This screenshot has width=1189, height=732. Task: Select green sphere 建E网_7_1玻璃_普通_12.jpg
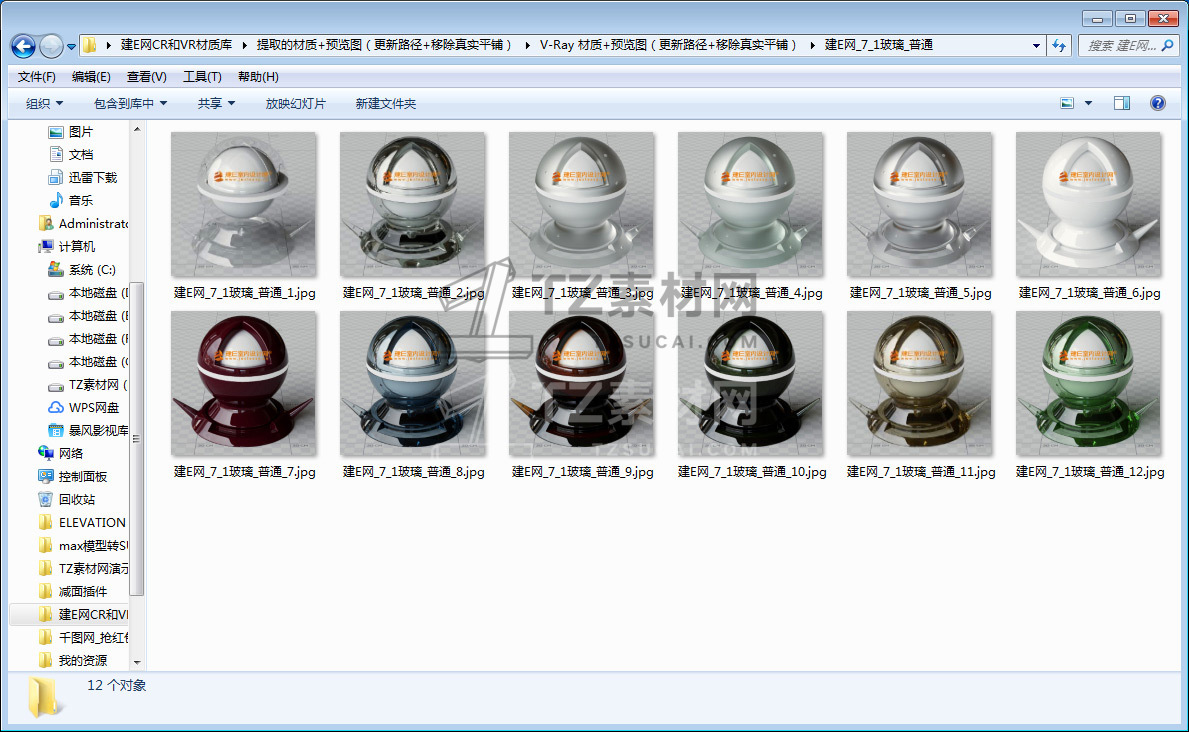click(x=1089, y=384)
